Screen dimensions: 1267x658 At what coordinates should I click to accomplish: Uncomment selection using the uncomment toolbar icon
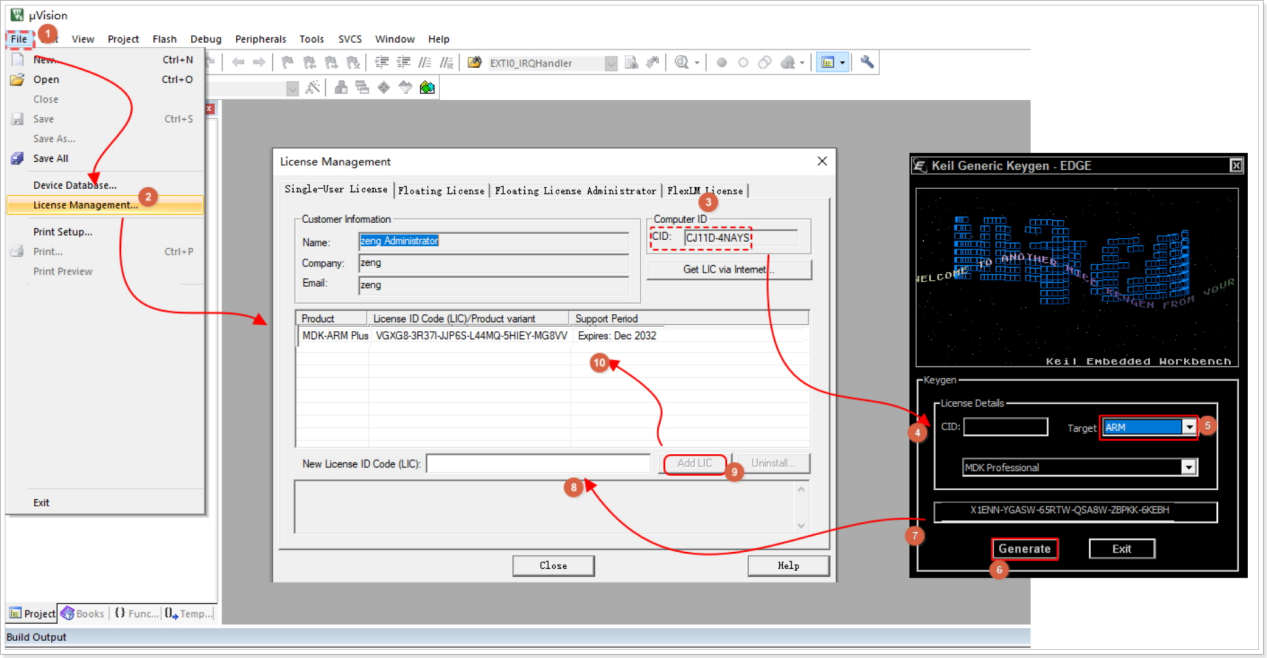point(446,62)
